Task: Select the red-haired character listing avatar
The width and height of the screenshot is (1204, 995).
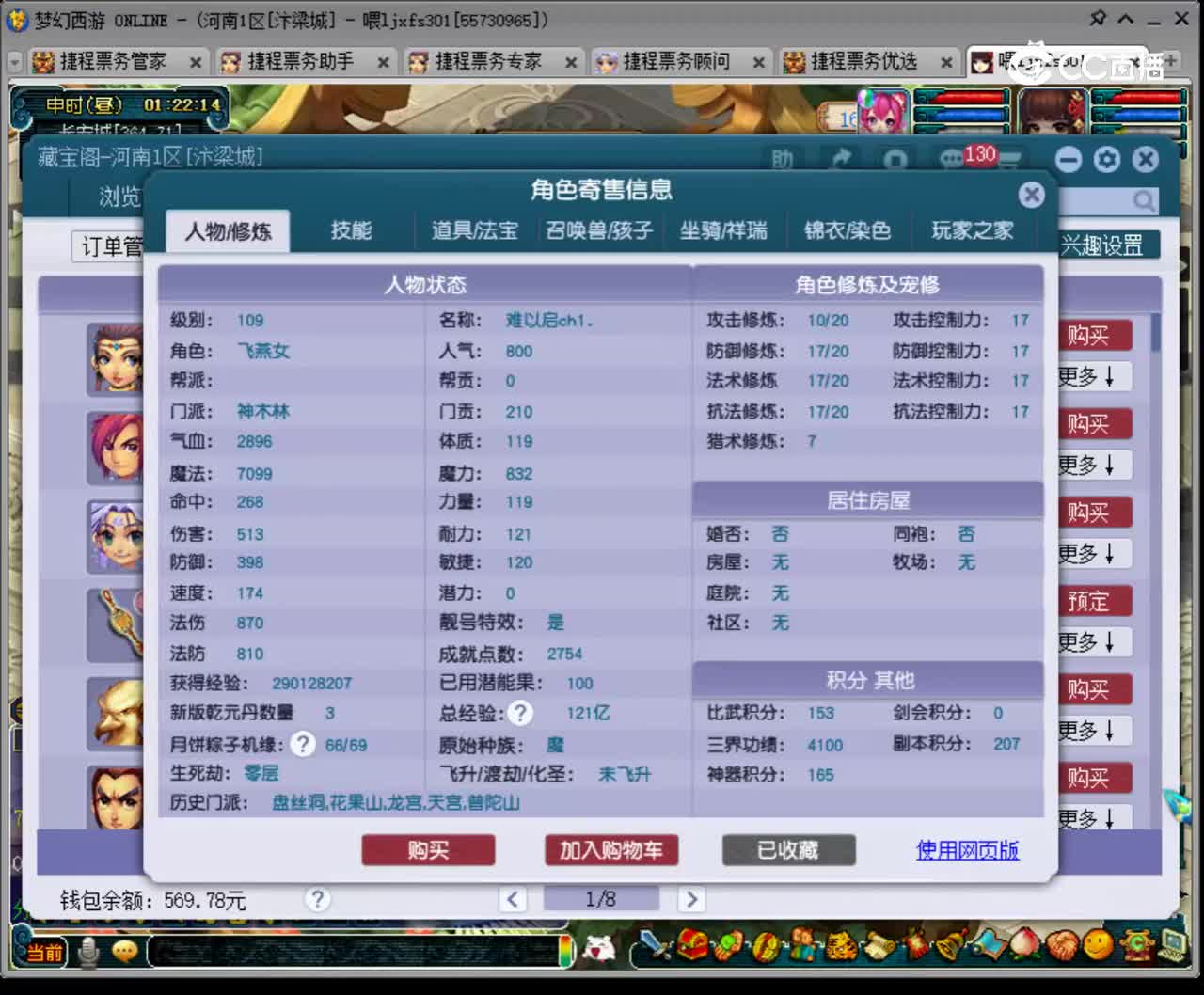Action: pyautogui.click(x=115, y=447)
